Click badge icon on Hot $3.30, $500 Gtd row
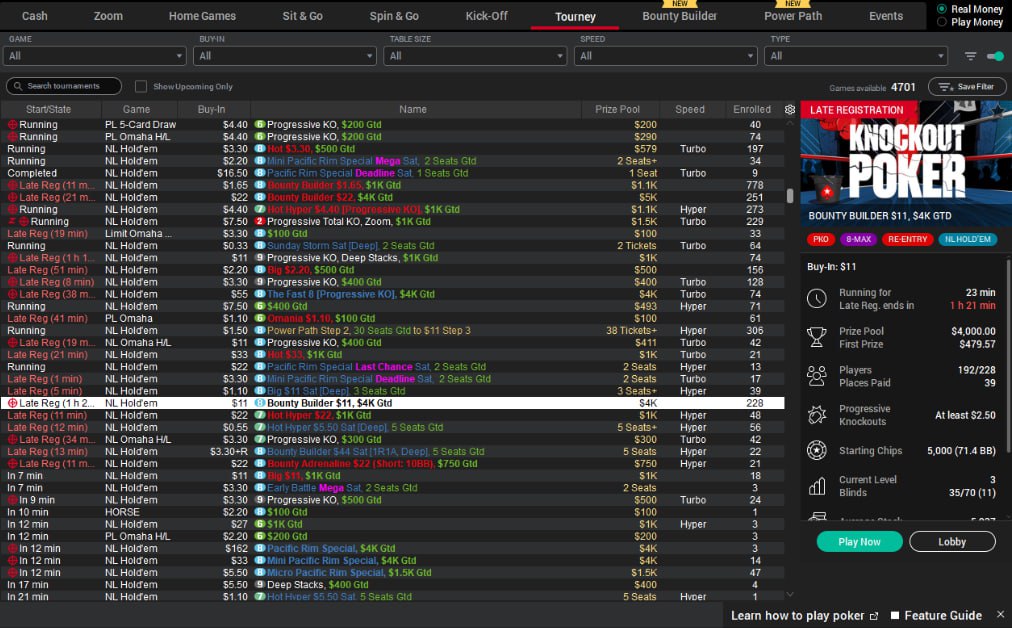 (x=259, y=148)
